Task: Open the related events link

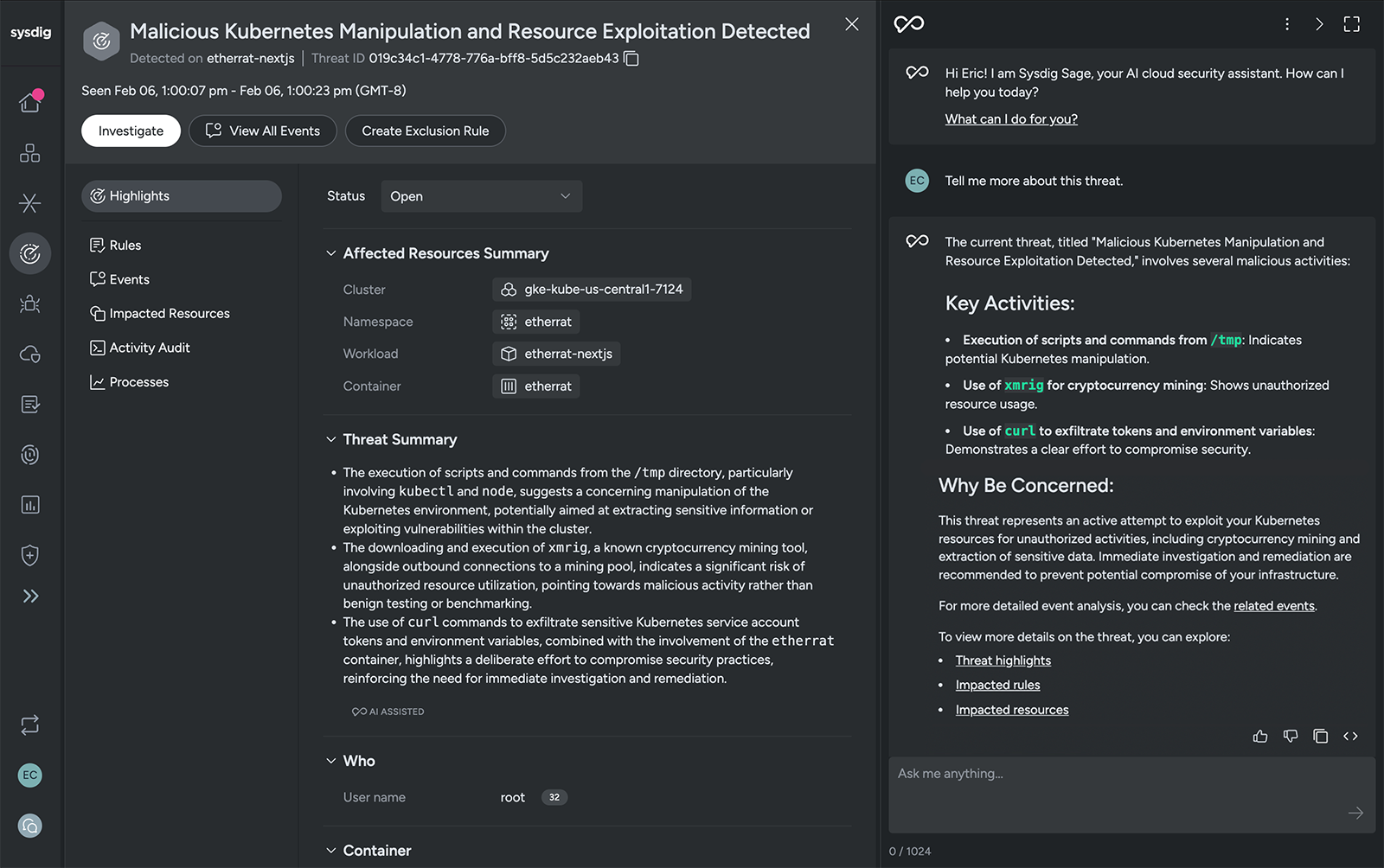Action: pyautogui.click(x=1273, y=606)
